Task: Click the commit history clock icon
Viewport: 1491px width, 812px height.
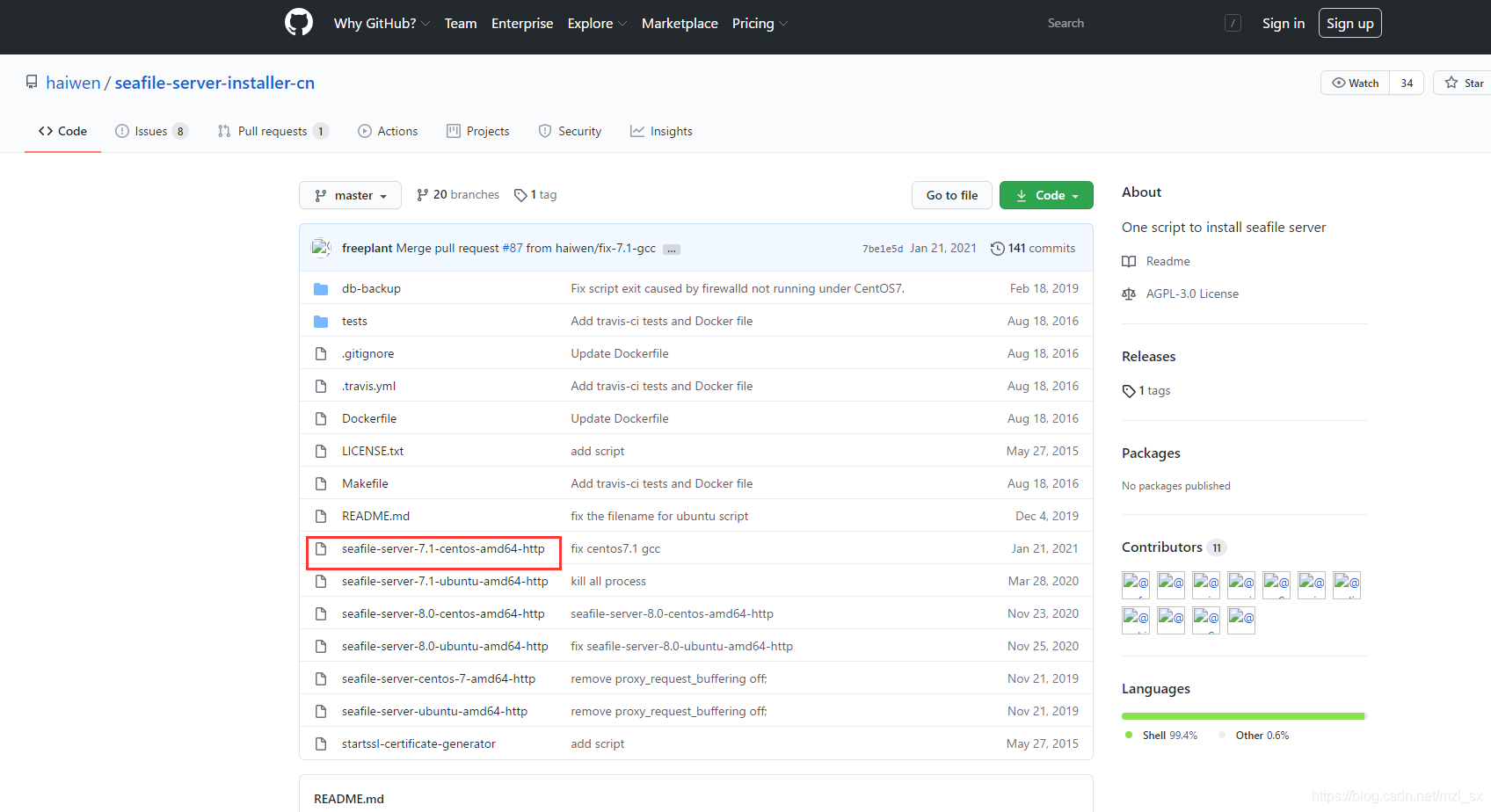Action: [997, 249]
